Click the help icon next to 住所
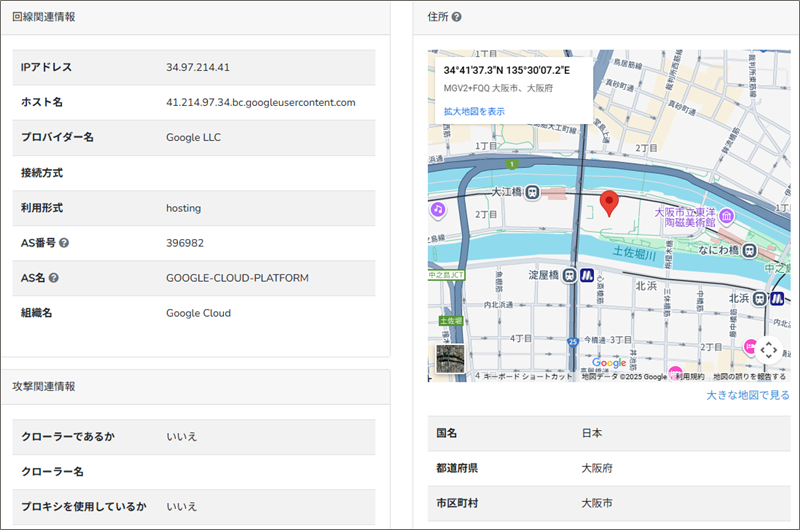The height and width of the screenshot is (530, 800). pyautogui.click(x=456, y=17)
